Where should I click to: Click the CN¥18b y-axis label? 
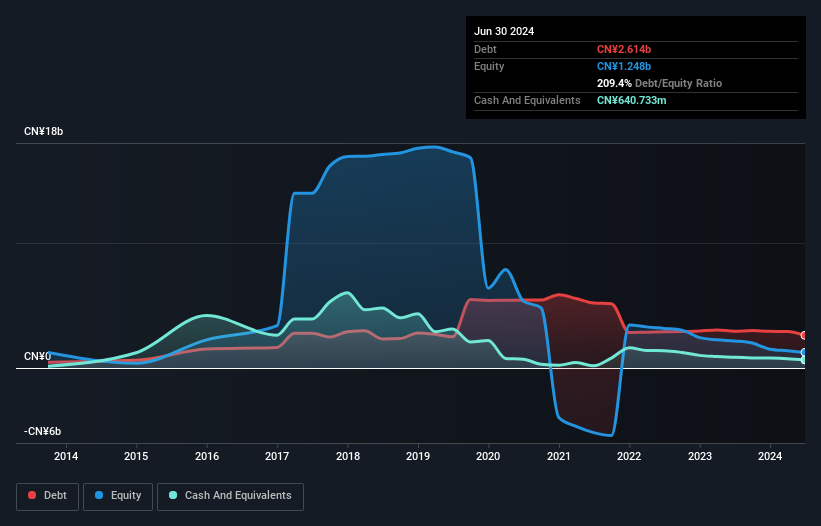[x=45, y=132]
